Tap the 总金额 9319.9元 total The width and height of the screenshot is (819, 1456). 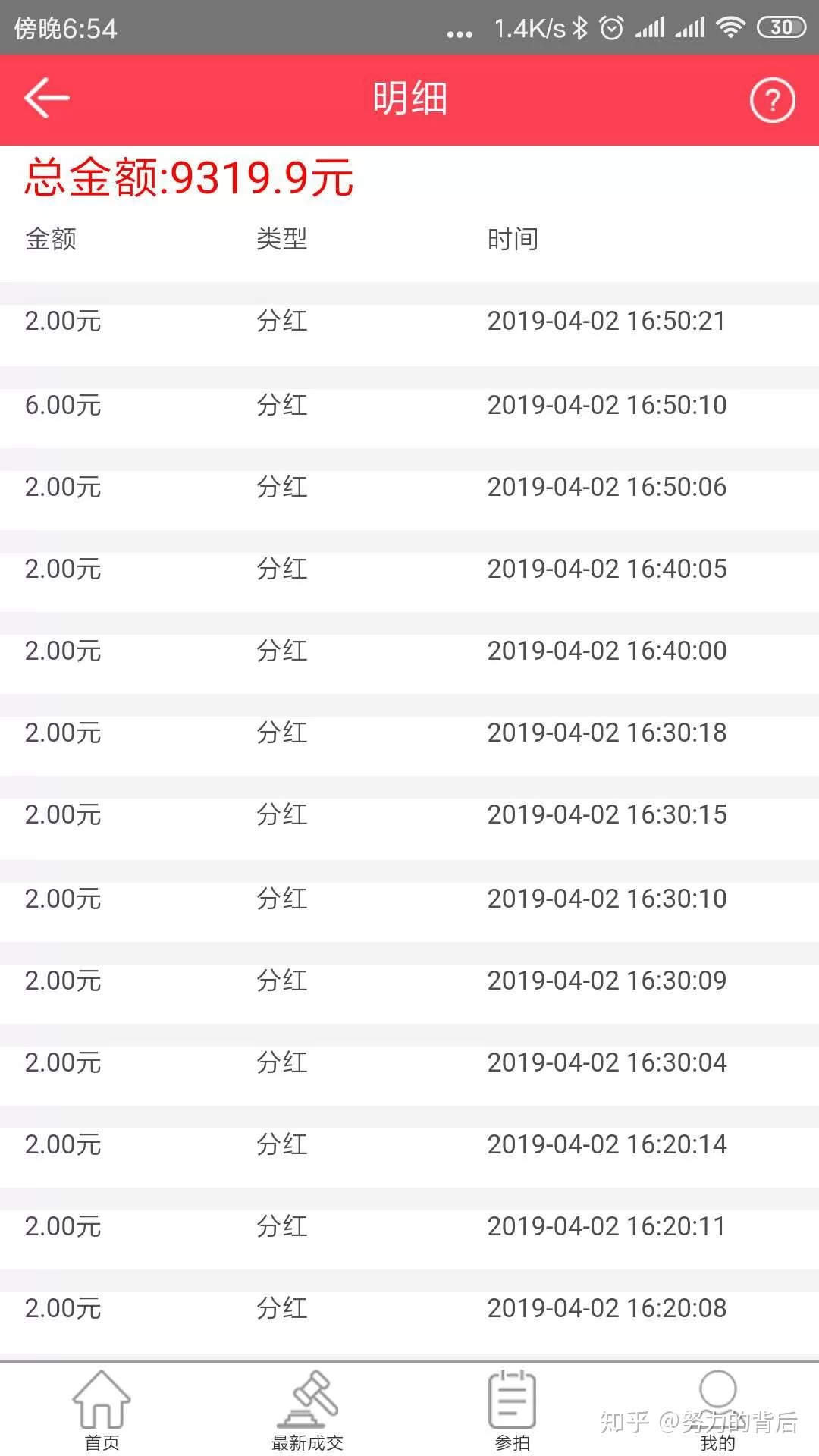189,178
